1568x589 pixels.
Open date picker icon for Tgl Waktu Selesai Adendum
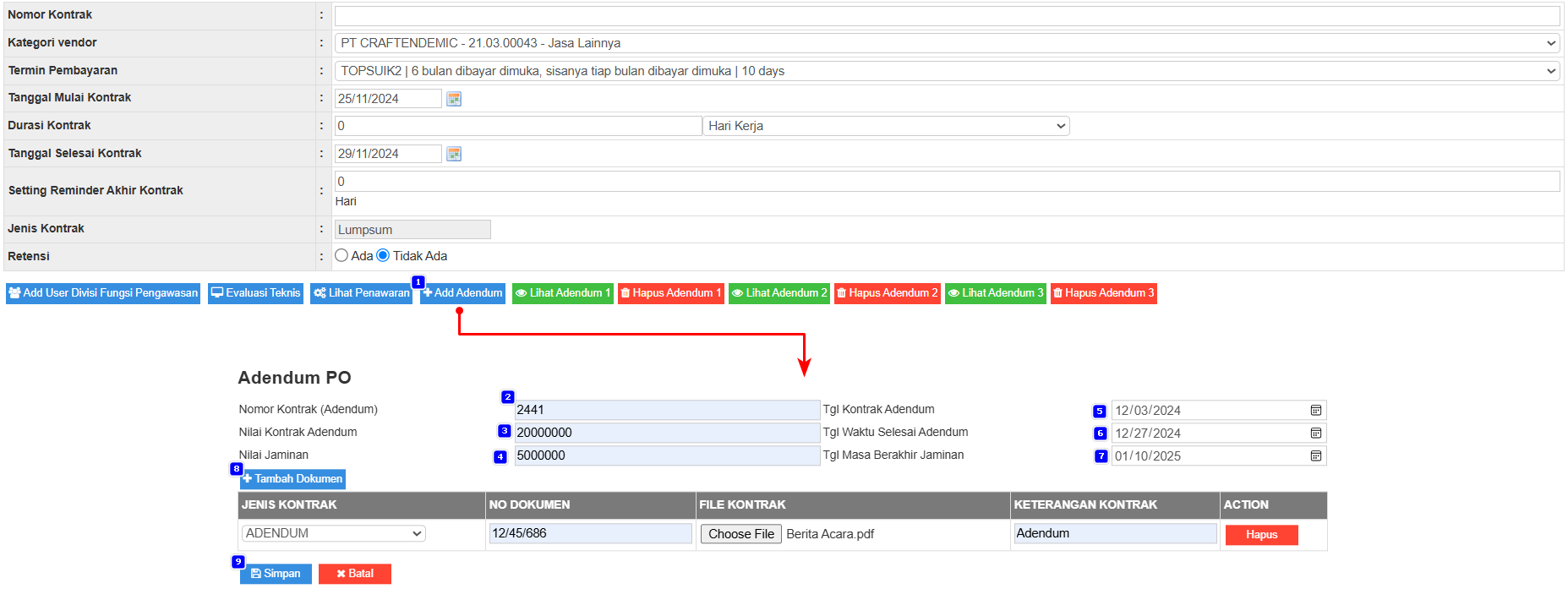[x=1316, y=433]
